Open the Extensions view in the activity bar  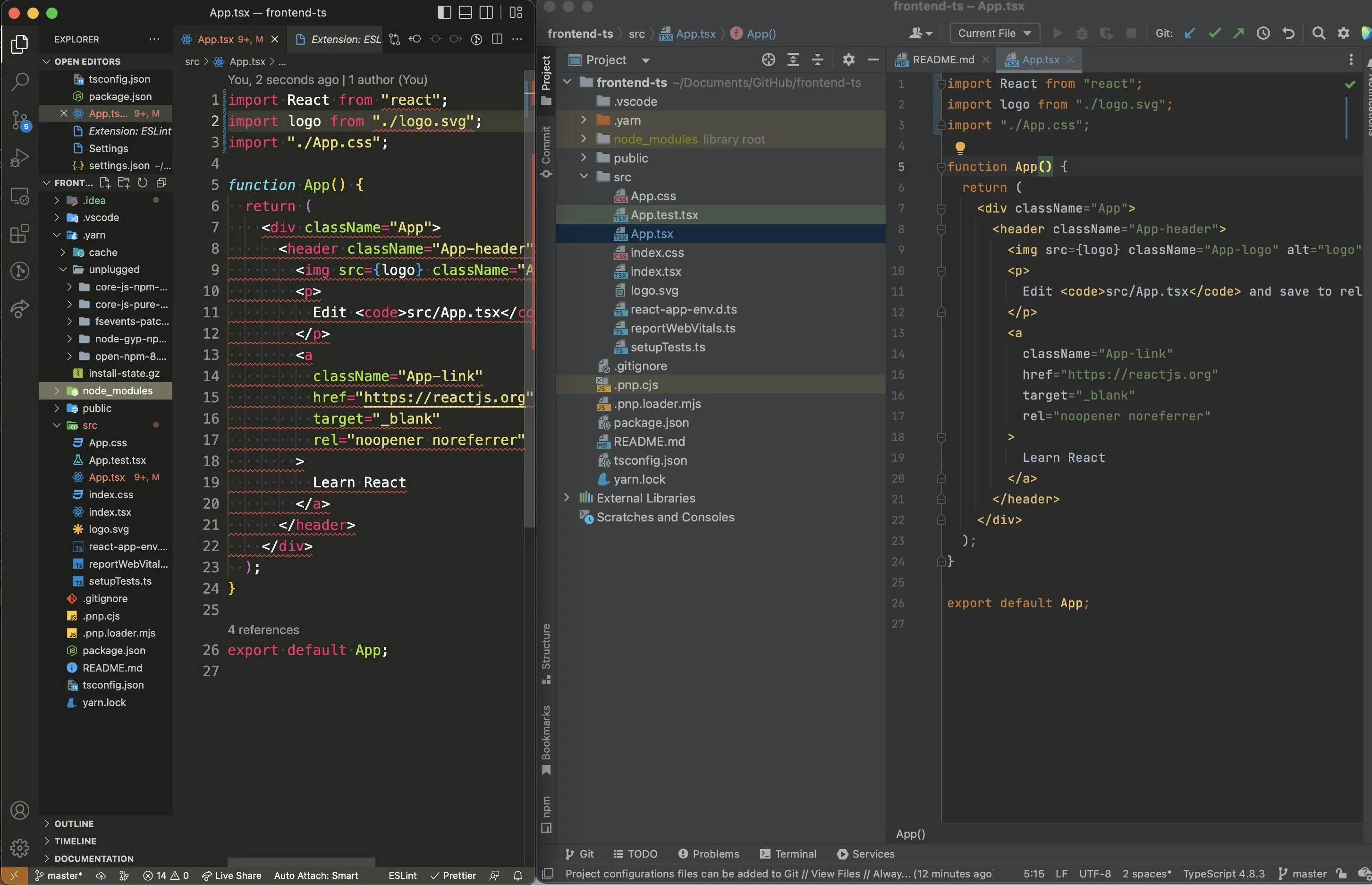point(19,233)
